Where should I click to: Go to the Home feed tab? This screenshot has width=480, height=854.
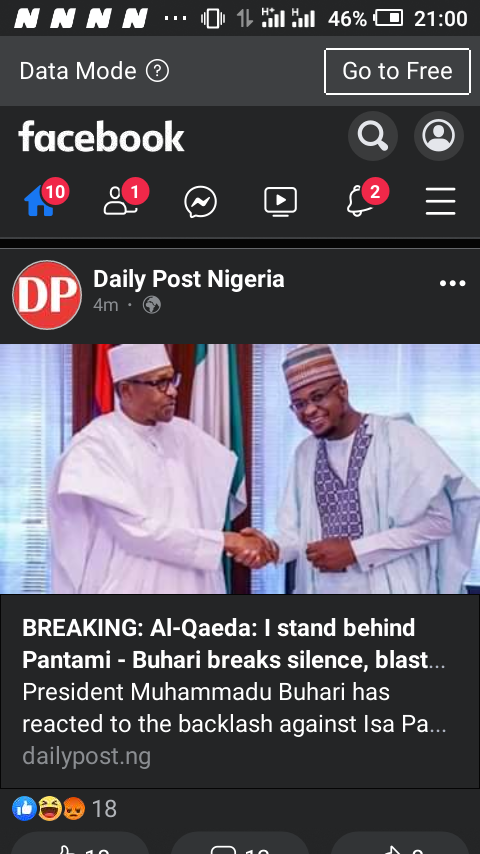click(40, 201)
